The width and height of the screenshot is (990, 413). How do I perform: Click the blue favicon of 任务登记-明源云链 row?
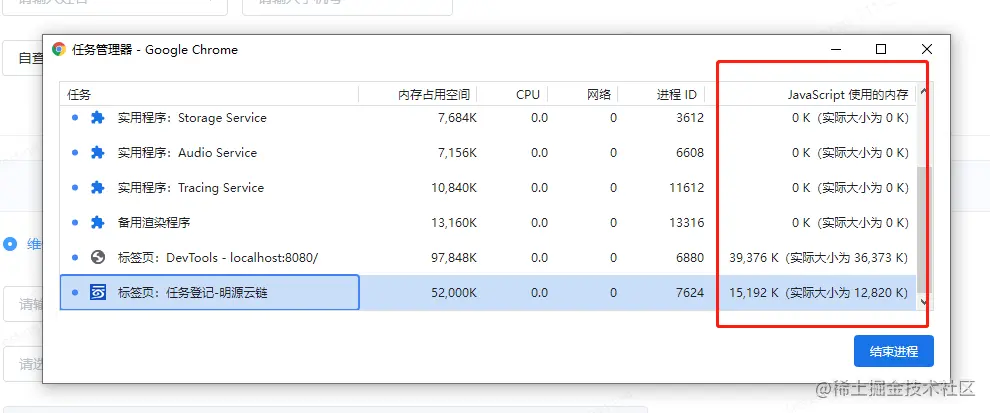coord(97,292)
